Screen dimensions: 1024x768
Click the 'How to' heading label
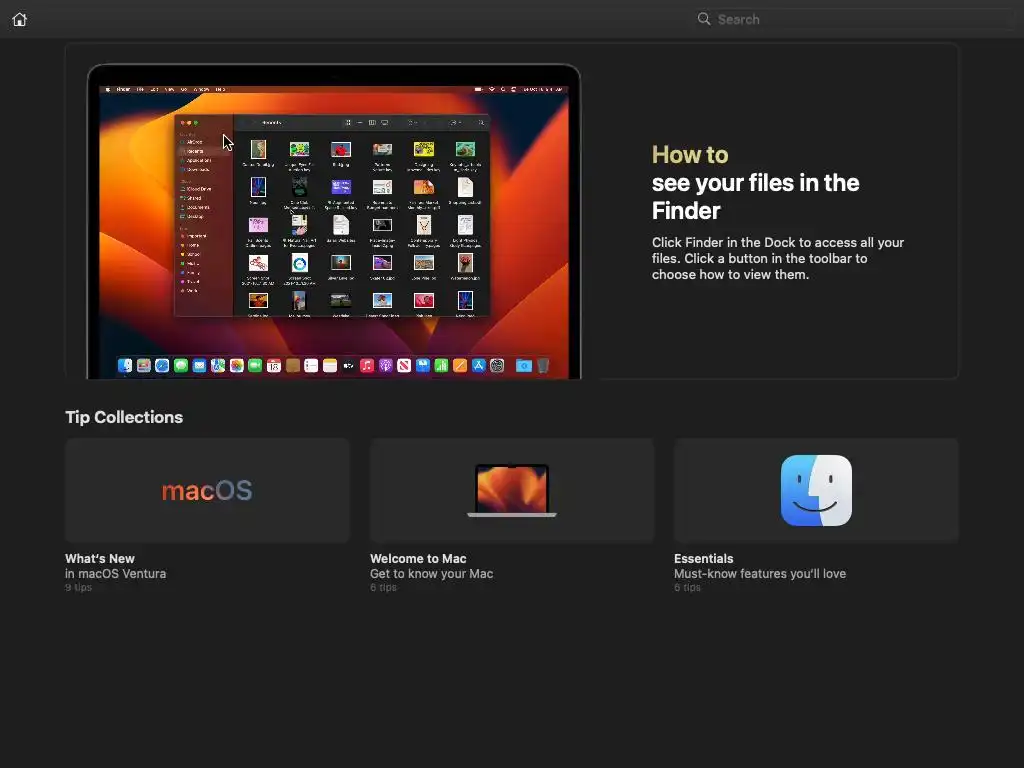tap(690, 155)
